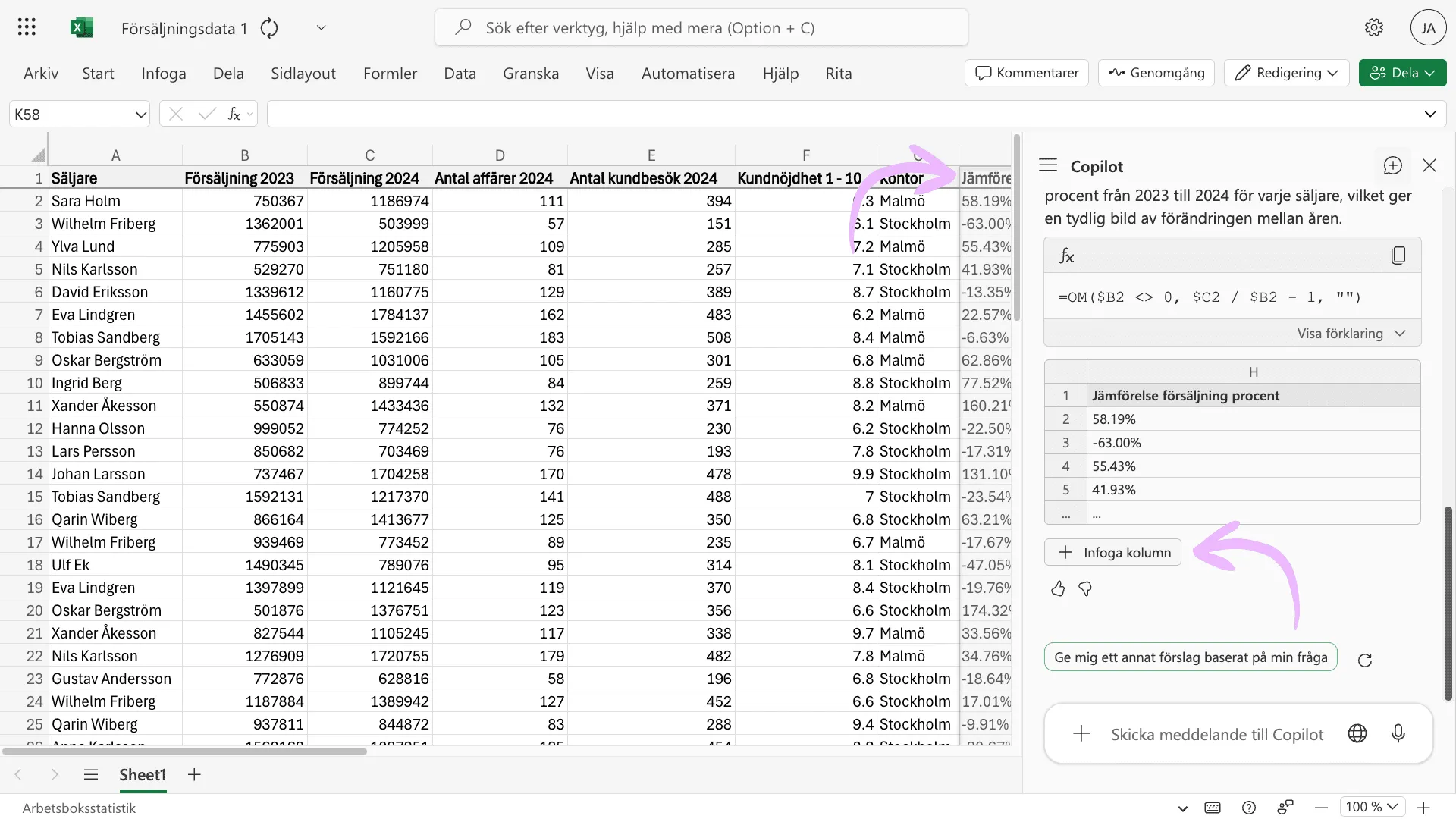Viewport: 1456px width, 819px height.
Task: Expand the file name dropdown chevron
Action: (x=321, y=28)
